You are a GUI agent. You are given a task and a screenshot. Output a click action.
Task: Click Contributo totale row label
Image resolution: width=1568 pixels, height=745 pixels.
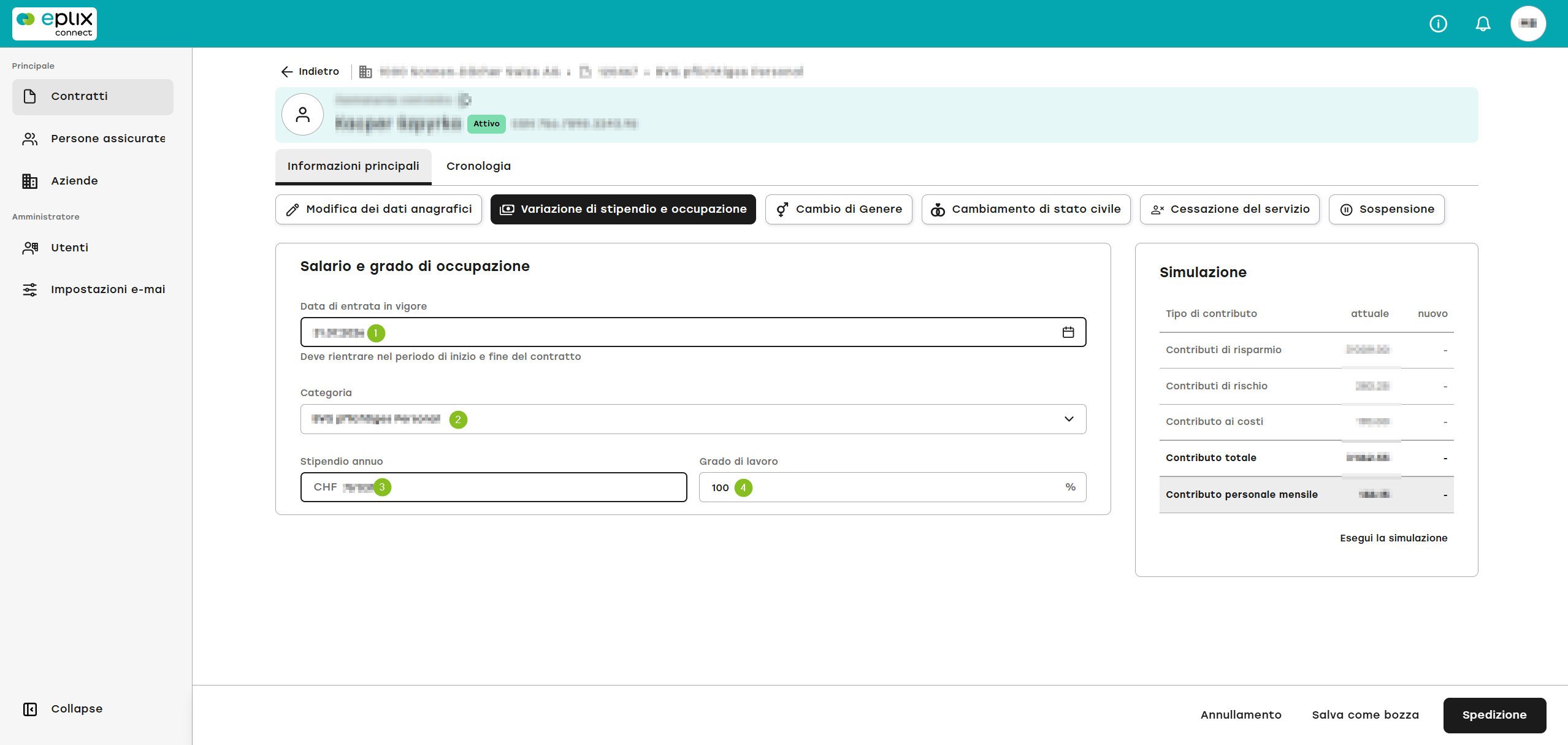(x=1211, y=458)
